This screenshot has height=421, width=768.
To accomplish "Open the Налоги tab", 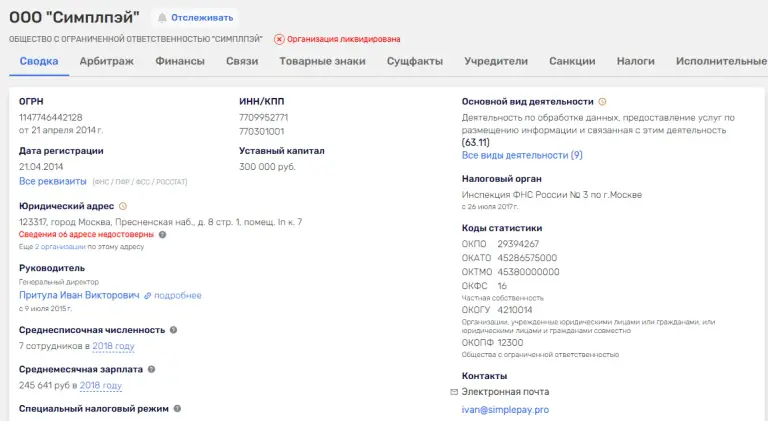I will [x=636, y=61].
